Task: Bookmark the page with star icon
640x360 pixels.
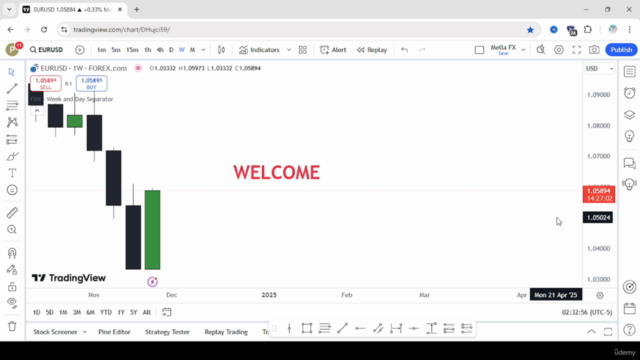Action: (530, 30)
